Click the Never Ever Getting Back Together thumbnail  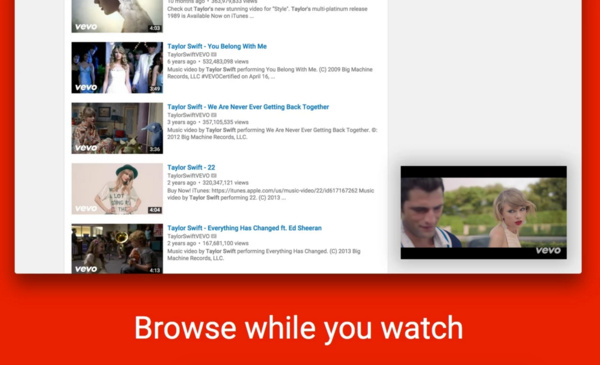tap(117, 128)
